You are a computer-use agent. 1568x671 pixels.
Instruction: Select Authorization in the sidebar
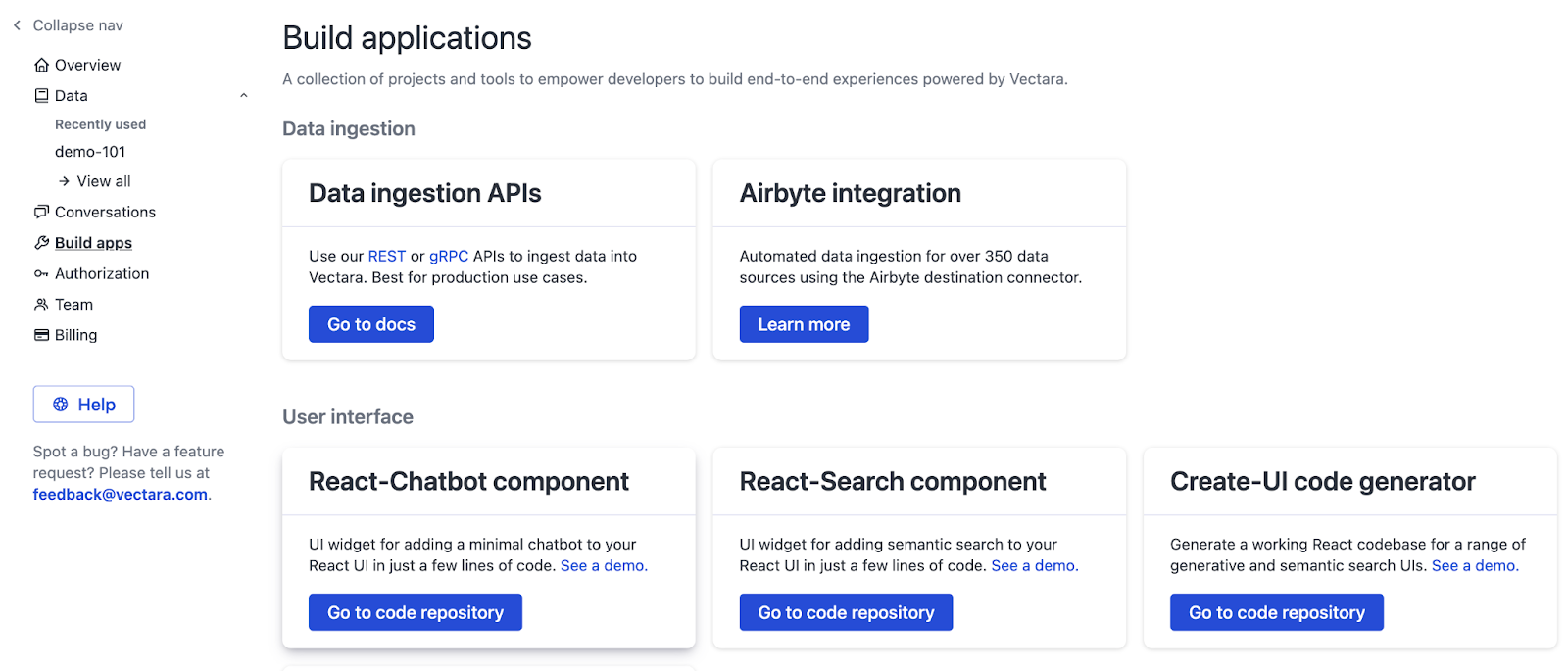tap(102, 273)
